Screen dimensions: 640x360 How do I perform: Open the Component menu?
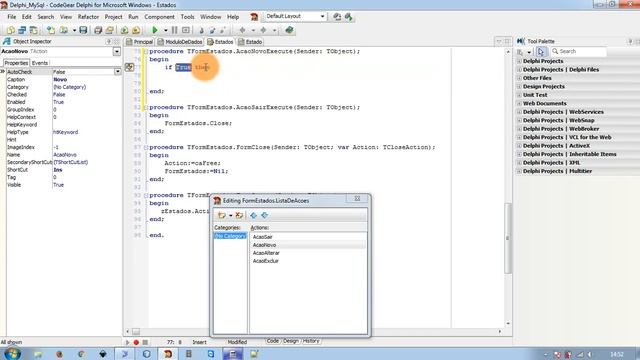point(159,17)
